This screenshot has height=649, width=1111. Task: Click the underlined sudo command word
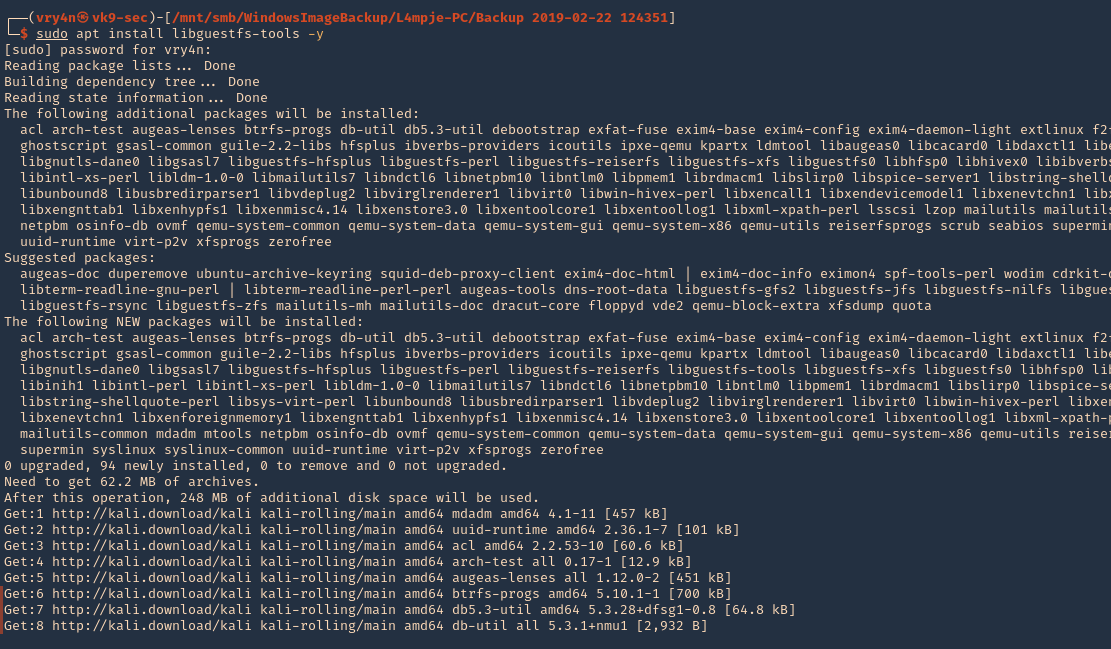pos(52,34)
